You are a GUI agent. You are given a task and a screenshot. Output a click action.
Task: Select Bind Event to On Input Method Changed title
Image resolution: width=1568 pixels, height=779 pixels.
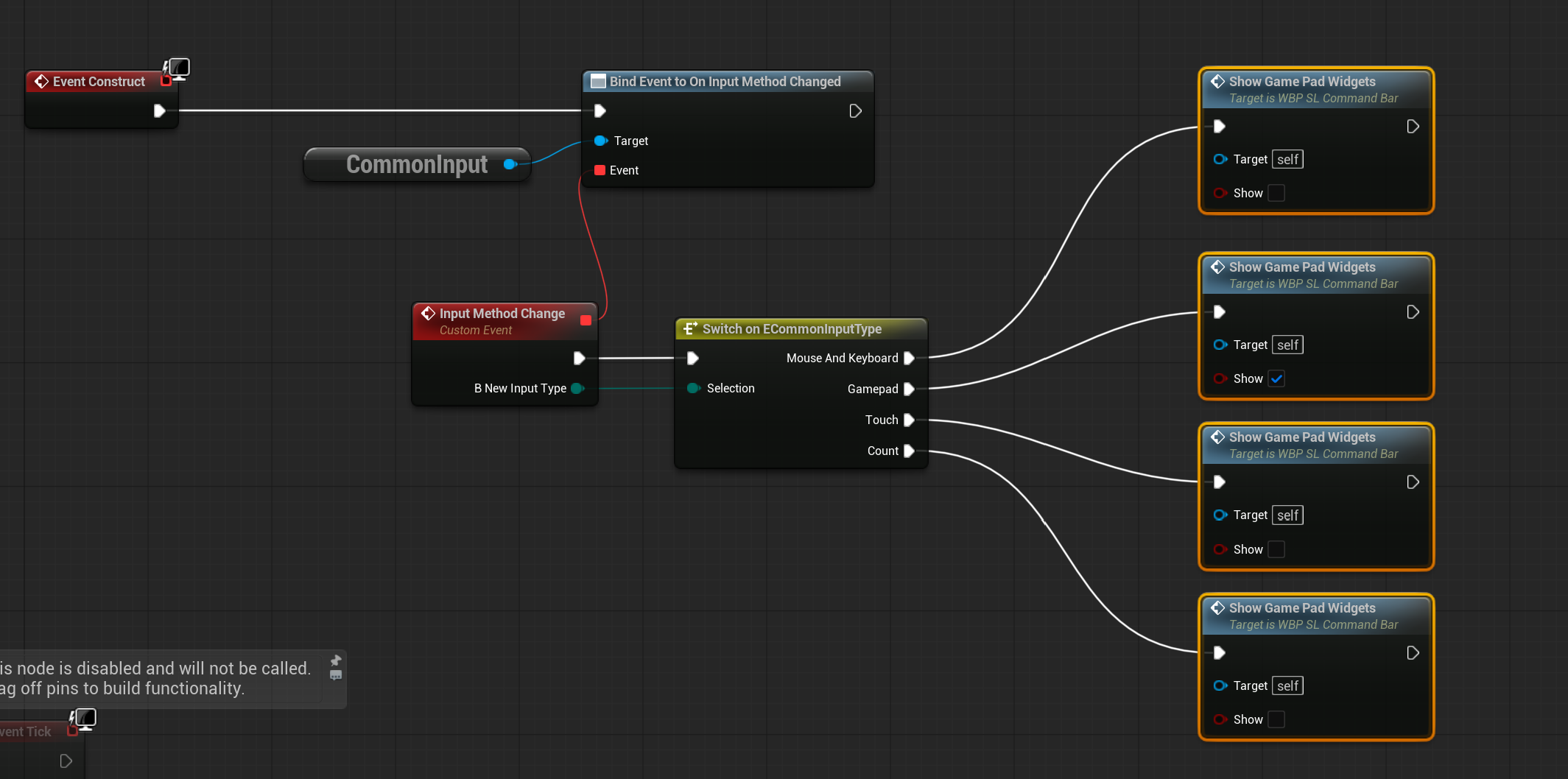pyautogui.click(x=725, y=82)
